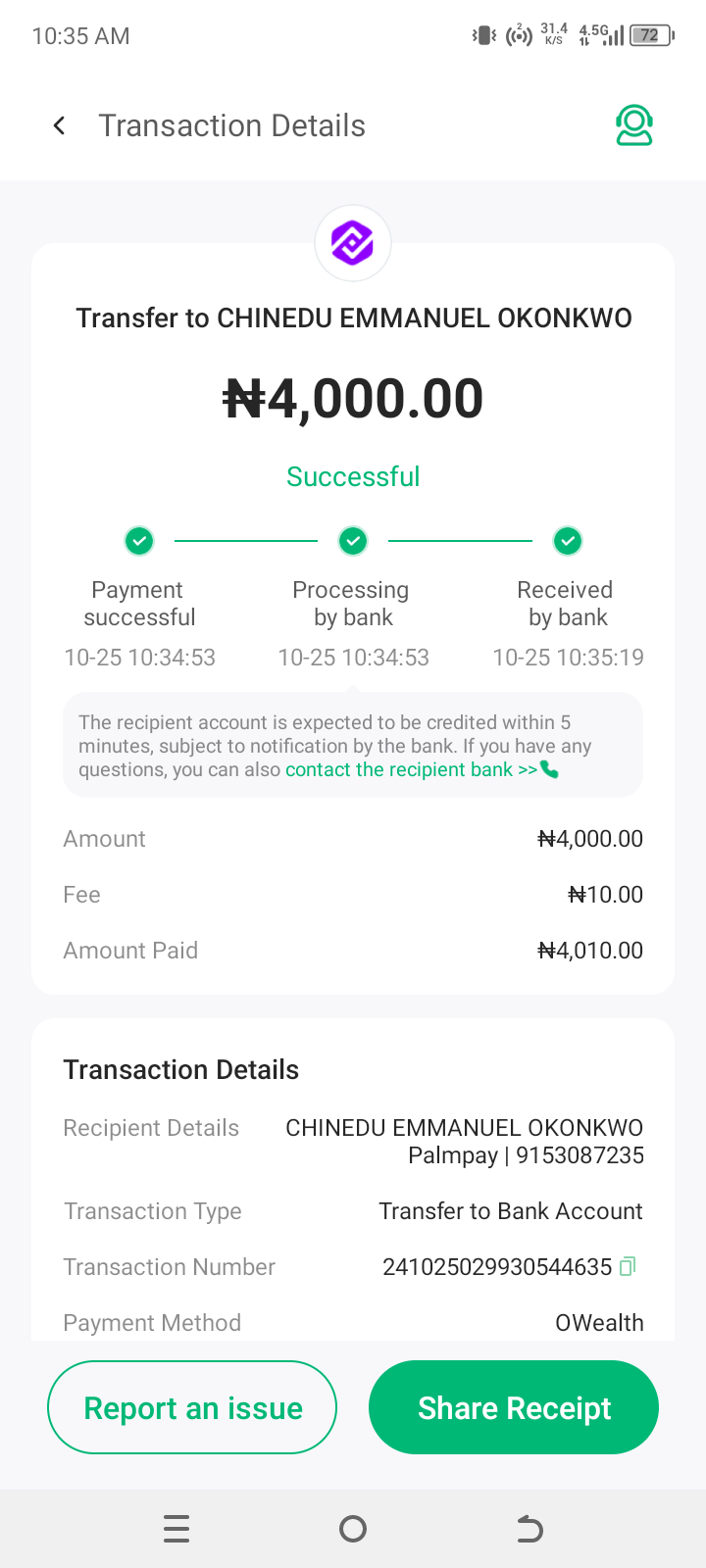Tap the Processing by bank checkmark
This screenshot has height=1568, width=706.
(353, 540)
